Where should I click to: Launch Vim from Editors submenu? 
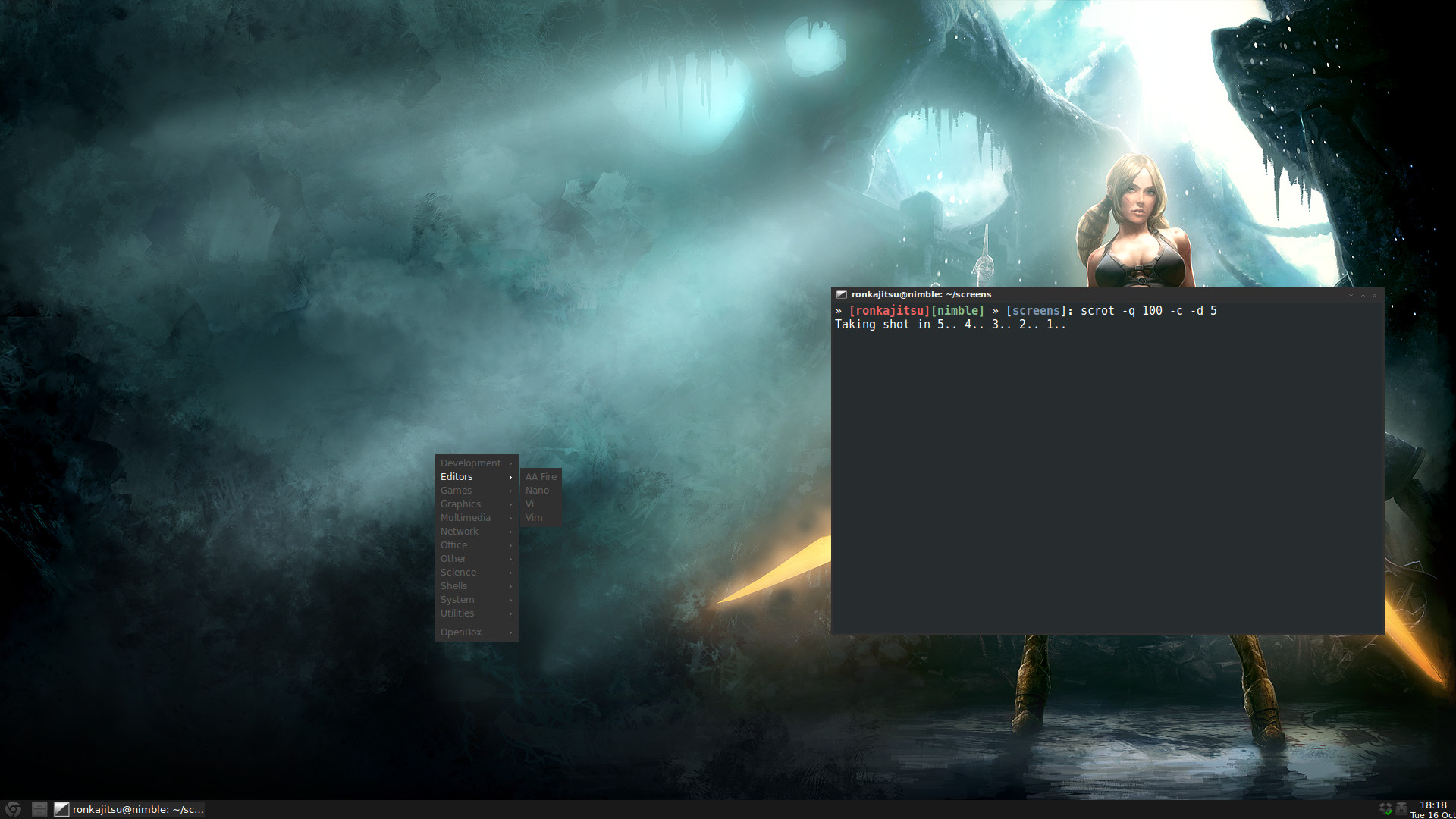(541, 517)
